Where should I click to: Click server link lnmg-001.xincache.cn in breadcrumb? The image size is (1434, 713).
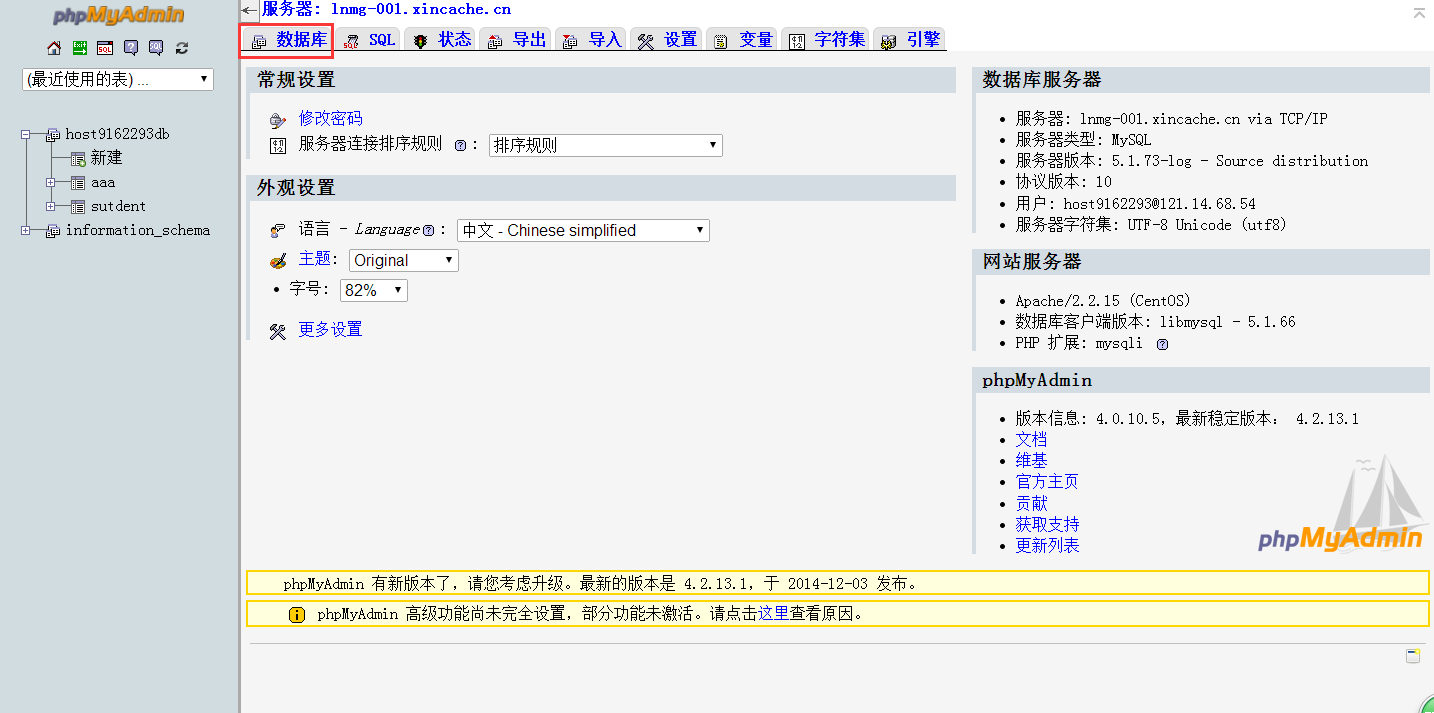click(x=421, y=9)
